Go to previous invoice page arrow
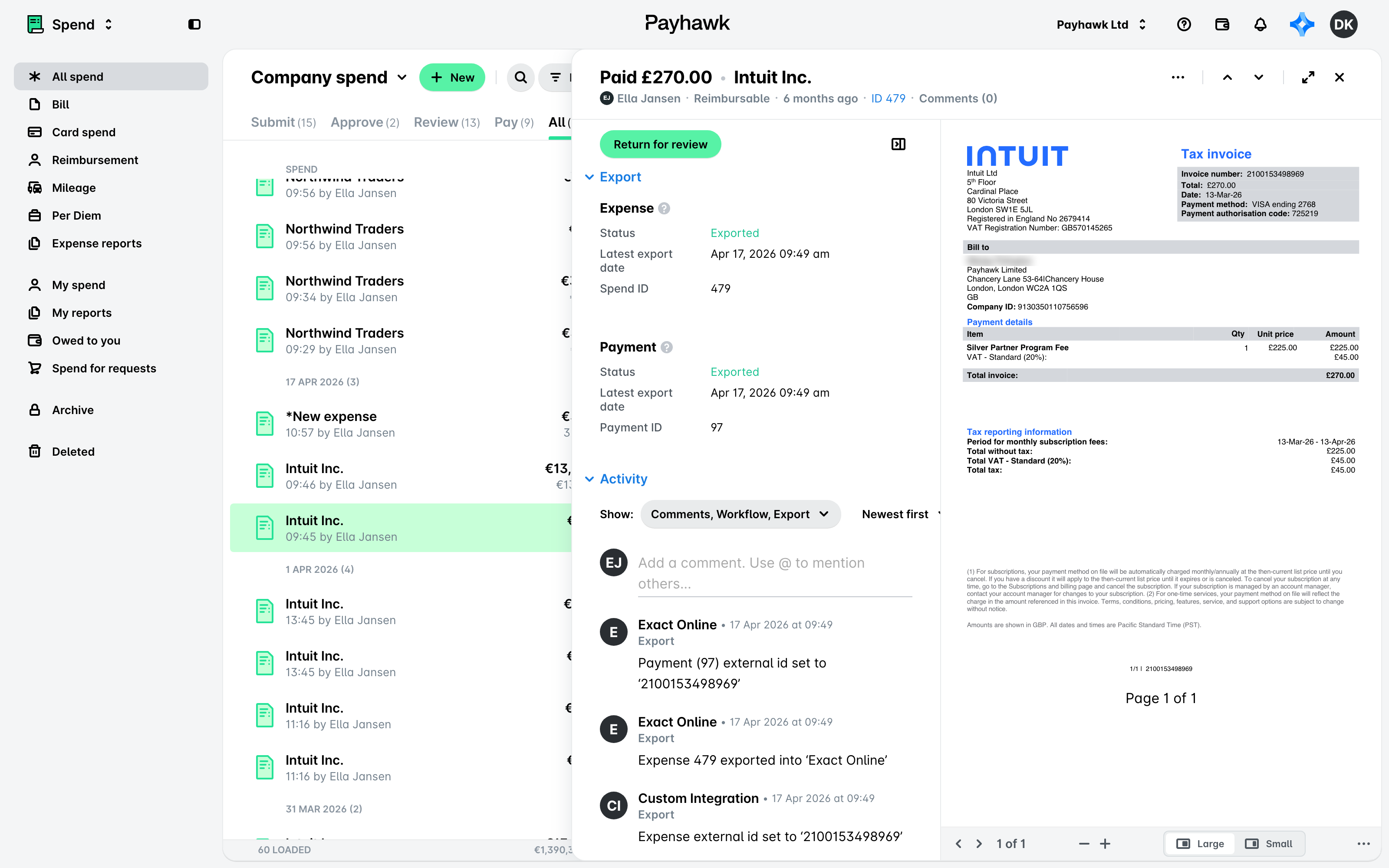The height and width of the screenshot is (868, 1389). (x=958, y=843)
